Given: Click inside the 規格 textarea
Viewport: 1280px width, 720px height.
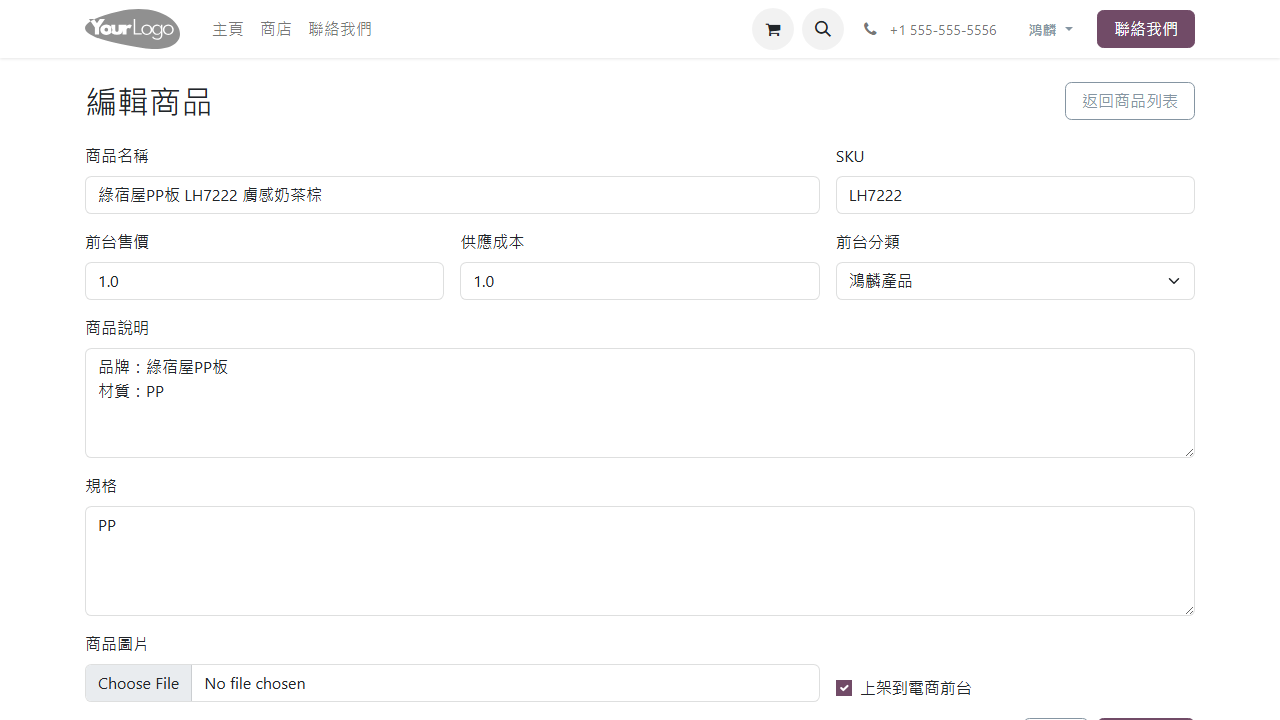Looking at the screenshot, I should 640,561.
